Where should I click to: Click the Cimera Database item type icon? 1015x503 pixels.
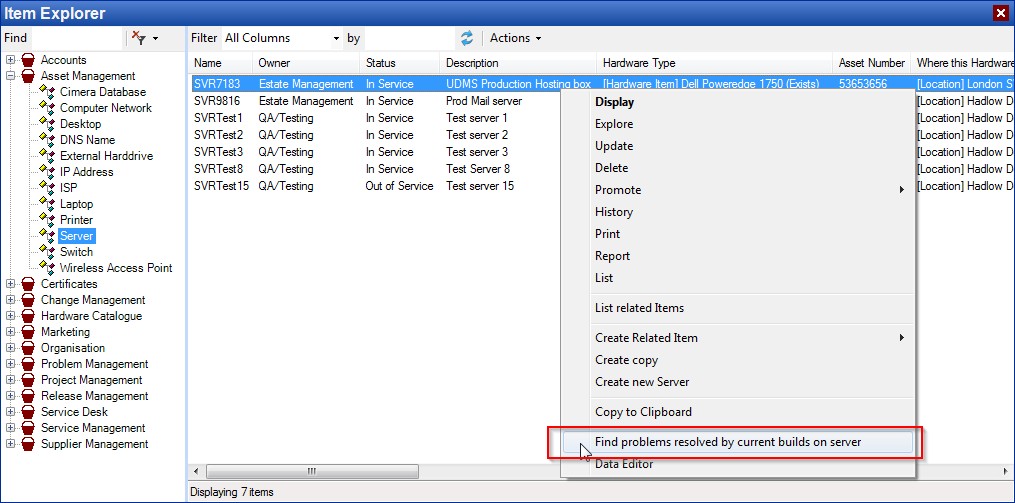47,92
